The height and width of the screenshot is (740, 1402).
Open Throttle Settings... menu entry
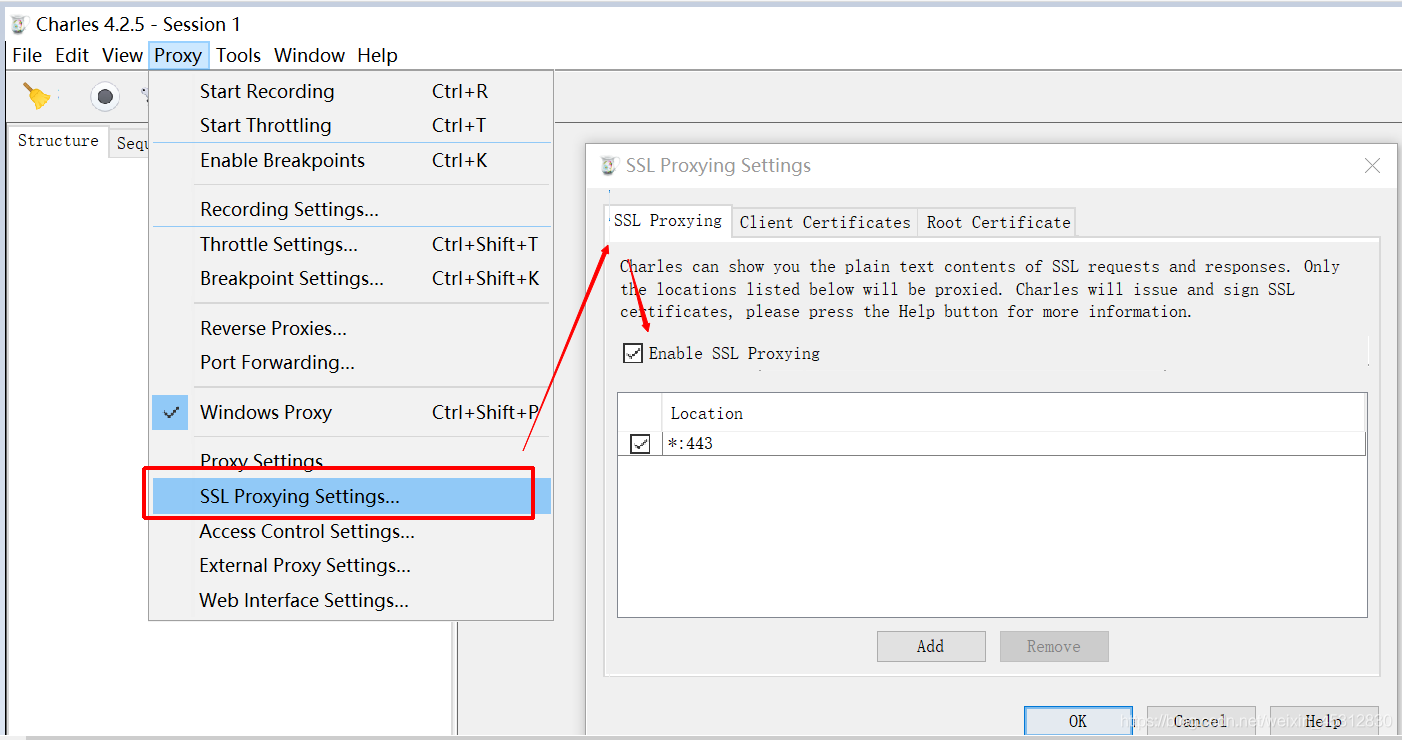[351, 244]
